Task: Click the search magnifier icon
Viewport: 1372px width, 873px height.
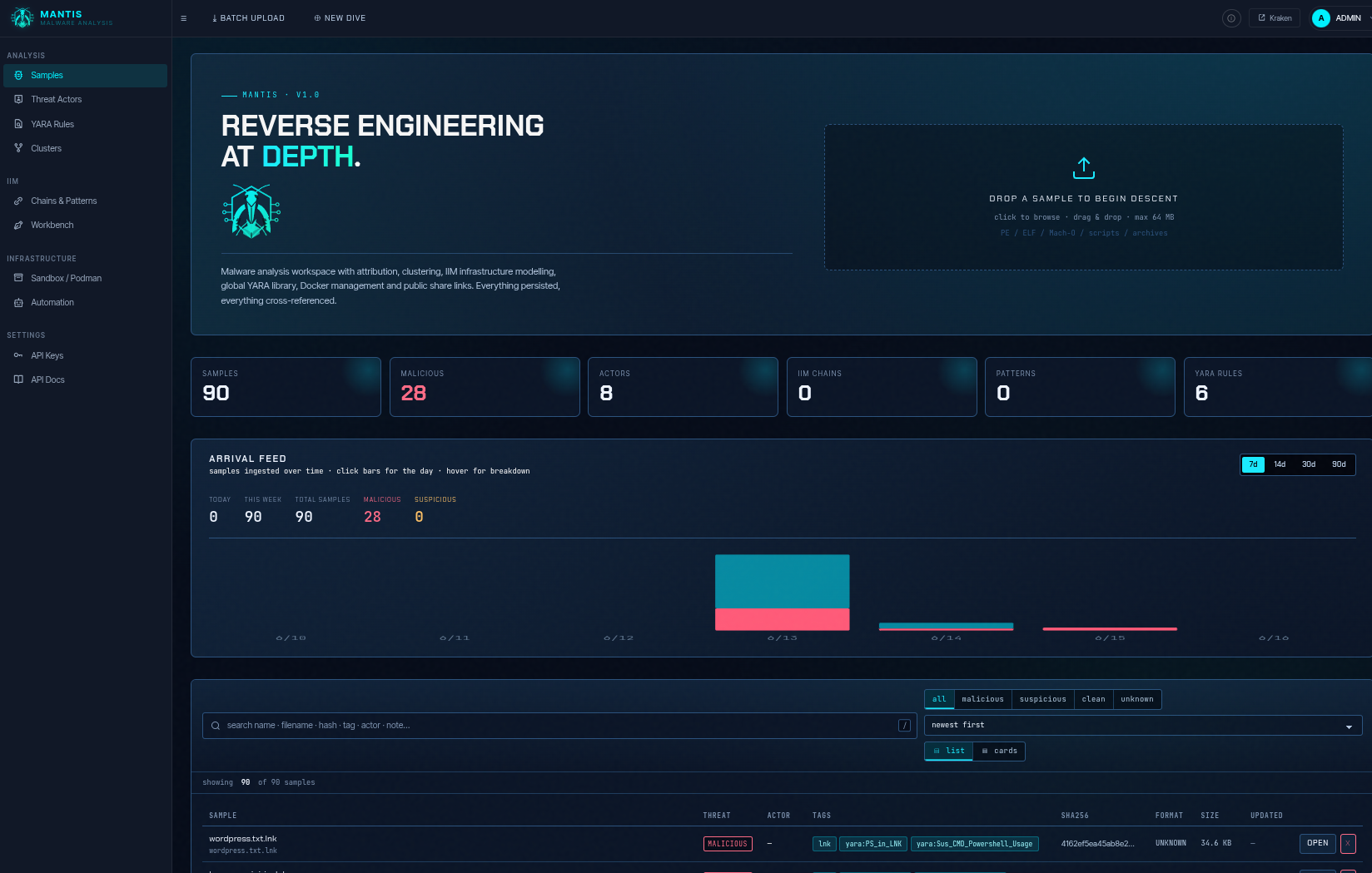Action: click(216, 726)
